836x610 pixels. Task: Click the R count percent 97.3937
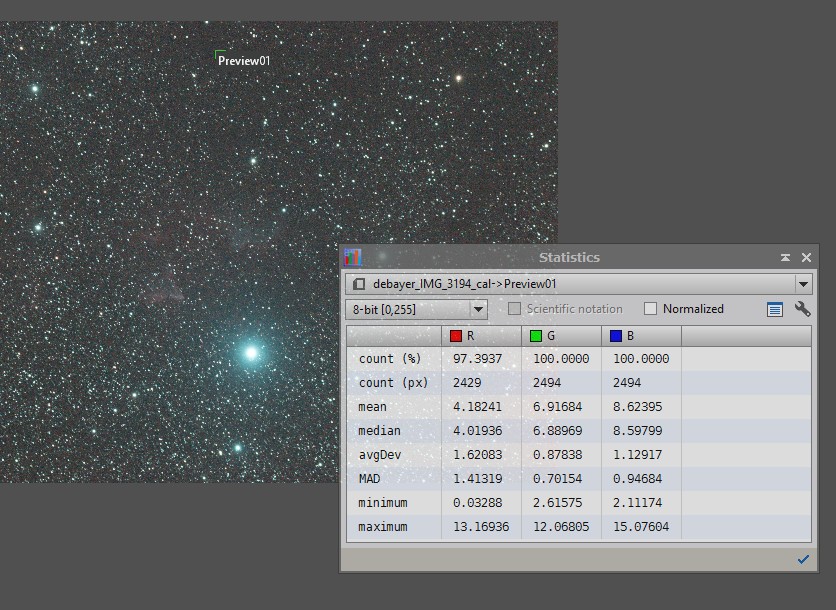[x=477, y=359]
